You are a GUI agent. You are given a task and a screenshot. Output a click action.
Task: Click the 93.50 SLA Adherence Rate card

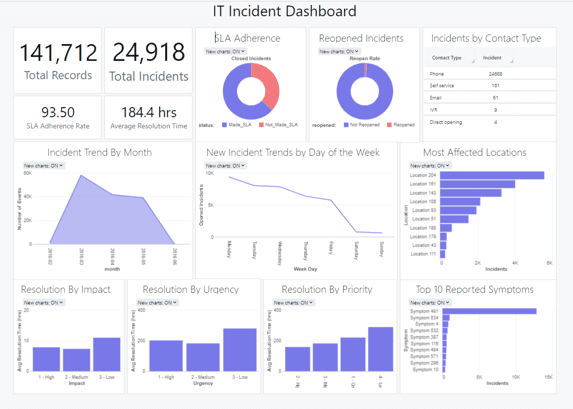58,117
